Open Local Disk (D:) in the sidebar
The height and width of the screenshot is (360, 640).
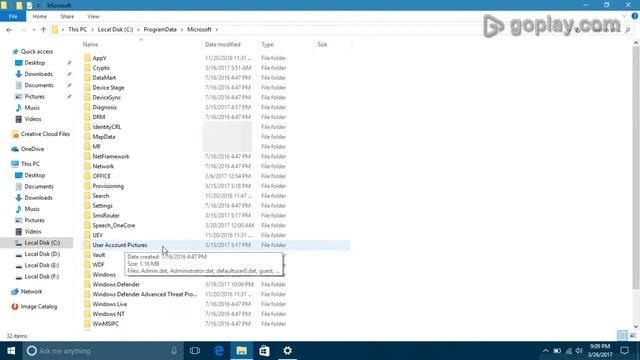[x=42, y=254]
